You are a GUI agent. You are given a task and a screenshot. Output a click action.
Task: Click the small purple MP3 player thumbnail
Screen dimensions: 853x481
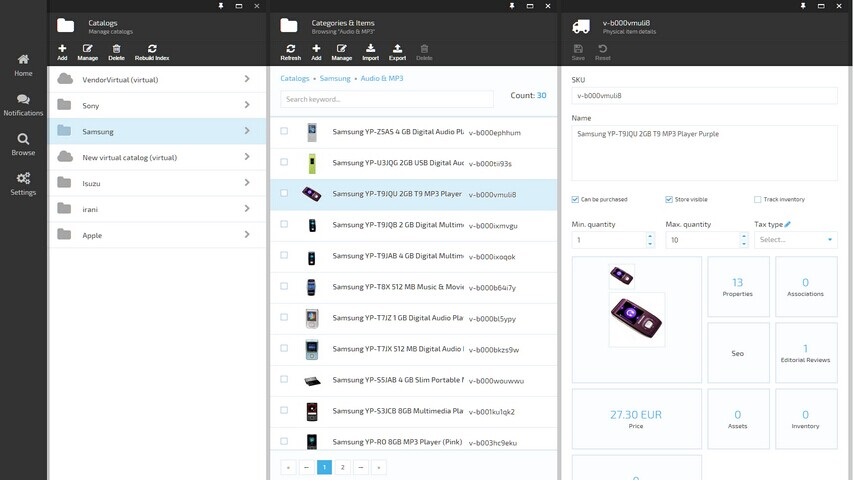coord(621,275)
